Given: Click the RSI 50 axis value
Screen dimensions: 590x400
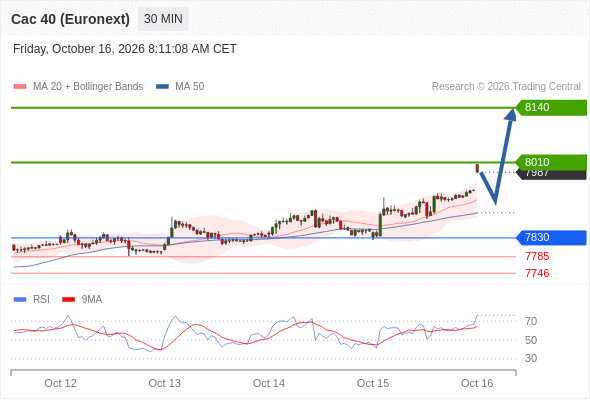Looking at the screenshot, I should [531, 340].
